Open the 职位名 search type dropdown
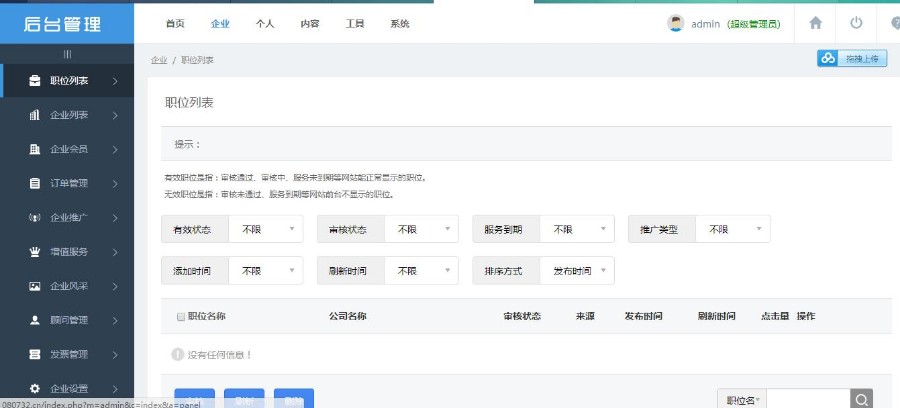 [742, 400]
